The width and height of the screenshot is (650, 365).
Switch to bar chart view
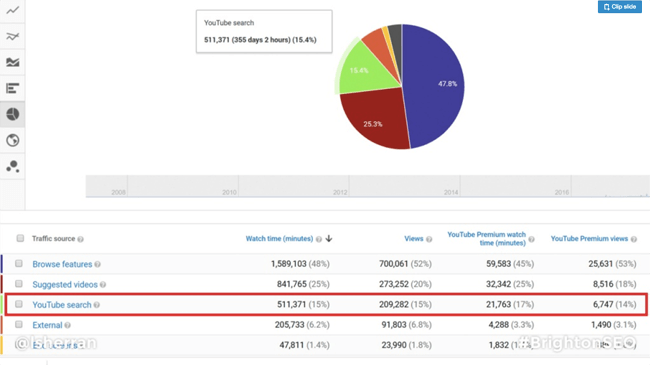point(12,88)
